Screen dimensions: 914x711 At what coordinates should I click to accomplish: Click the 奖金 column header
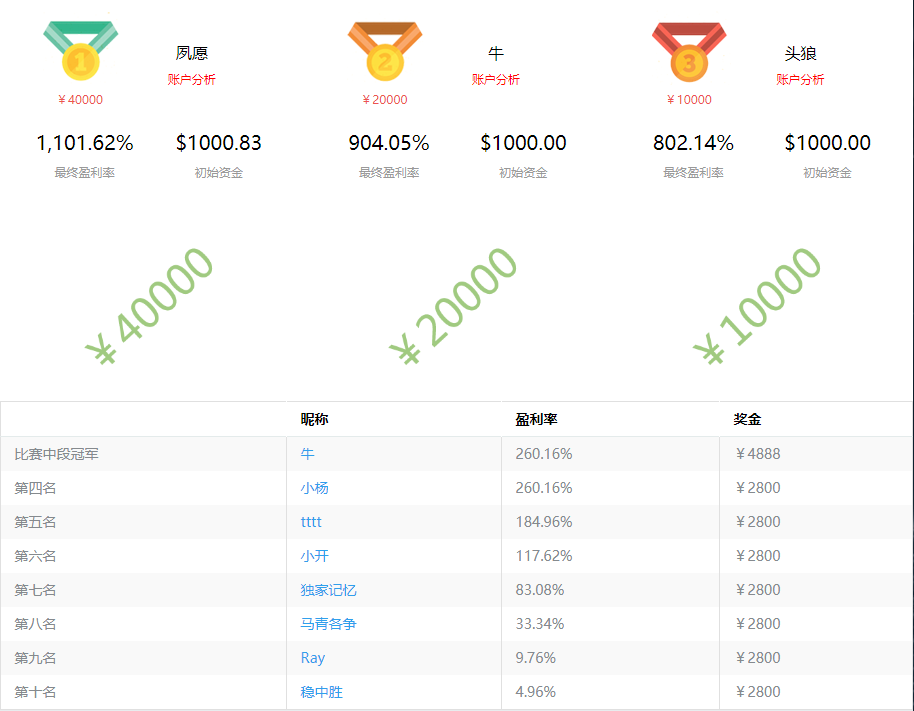747,419
